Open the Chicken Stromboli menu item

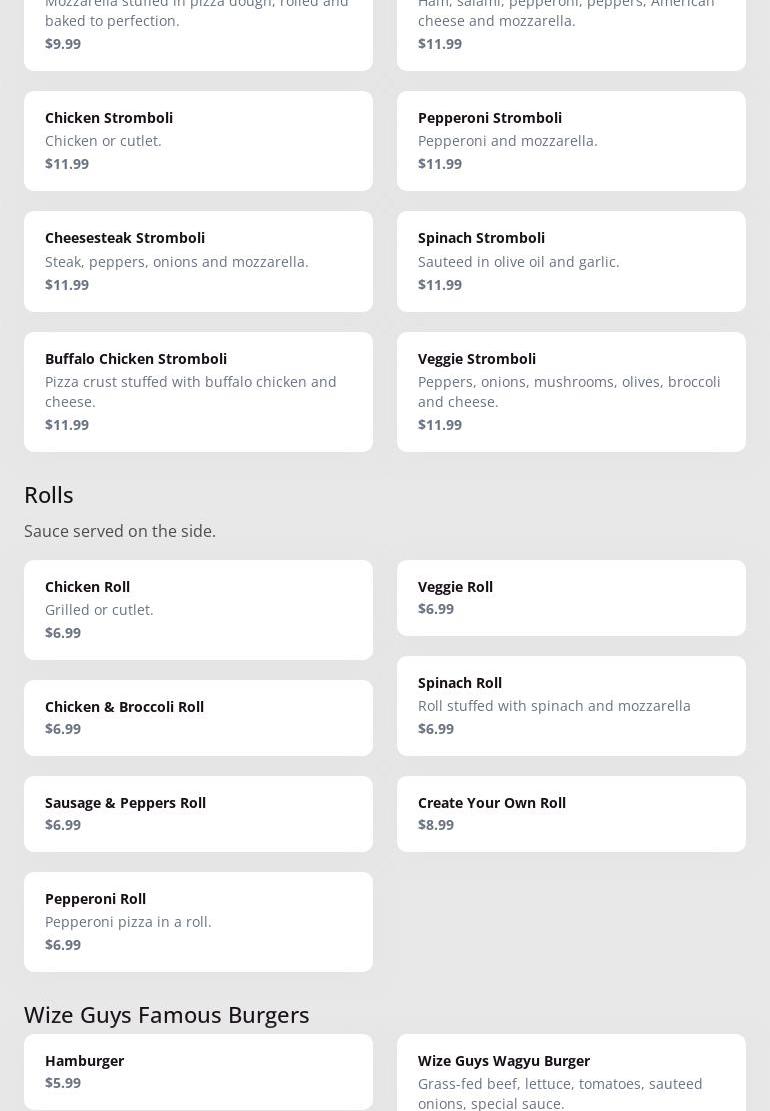(198, 141)
